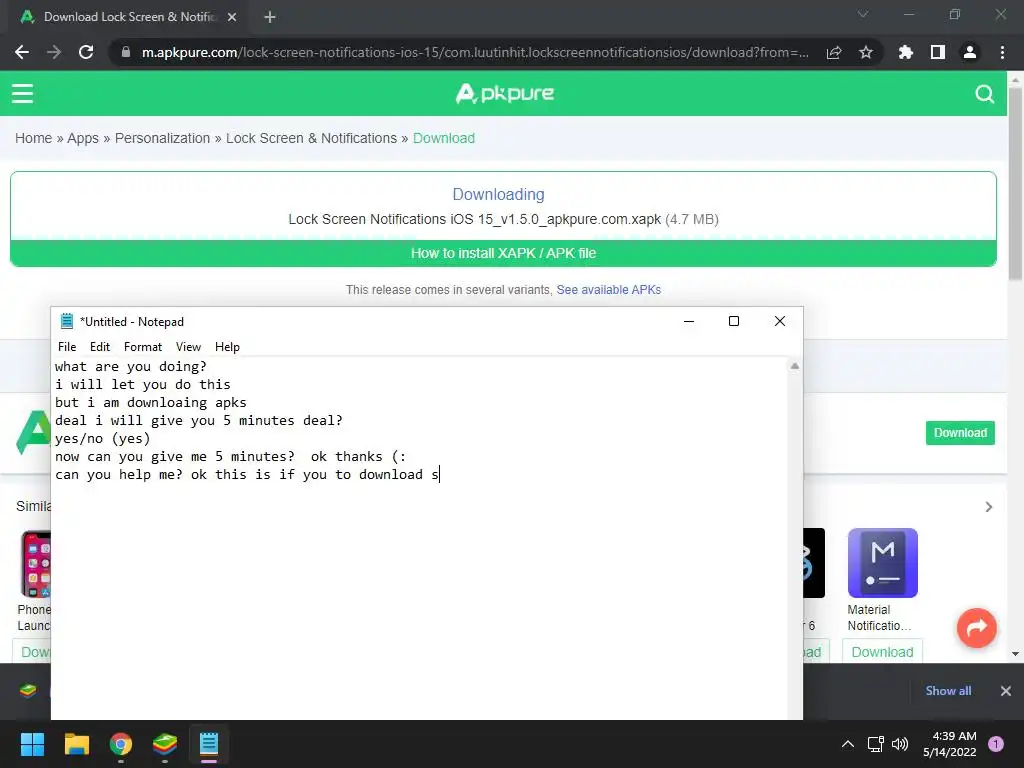Open Chrome three-dot menu
1024x768 pixels.
point(1002,52)
